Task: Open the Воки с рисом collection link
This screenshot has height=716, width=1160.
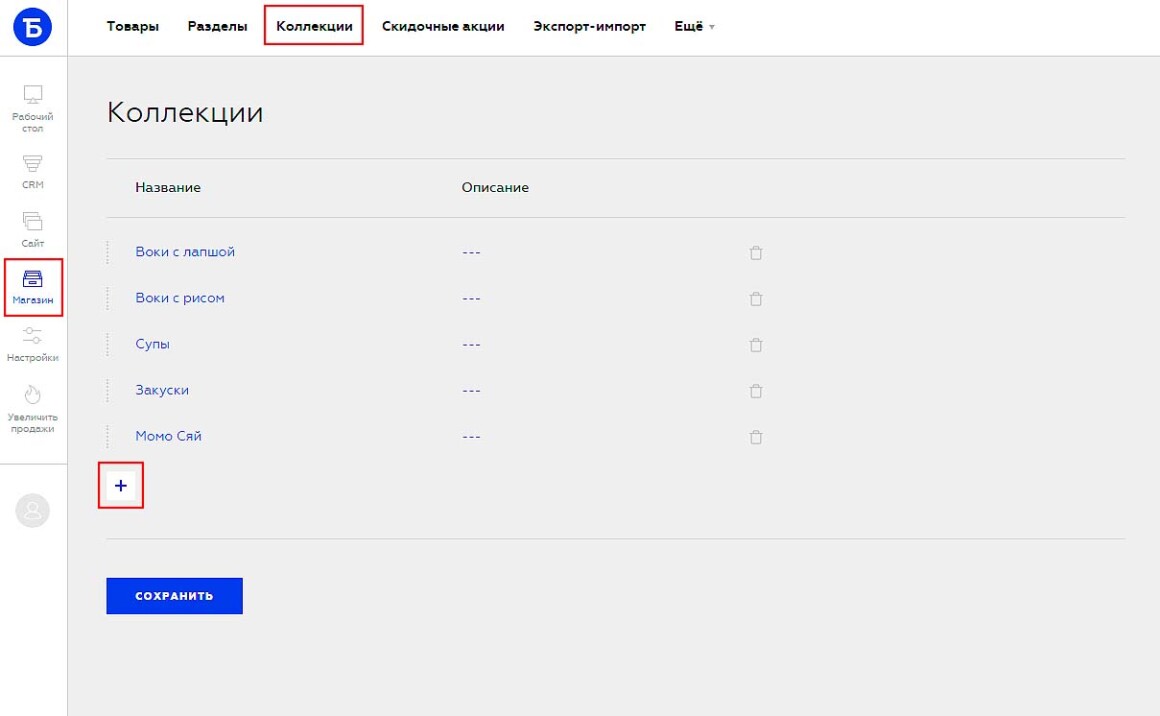Action: tap(180, 297)
